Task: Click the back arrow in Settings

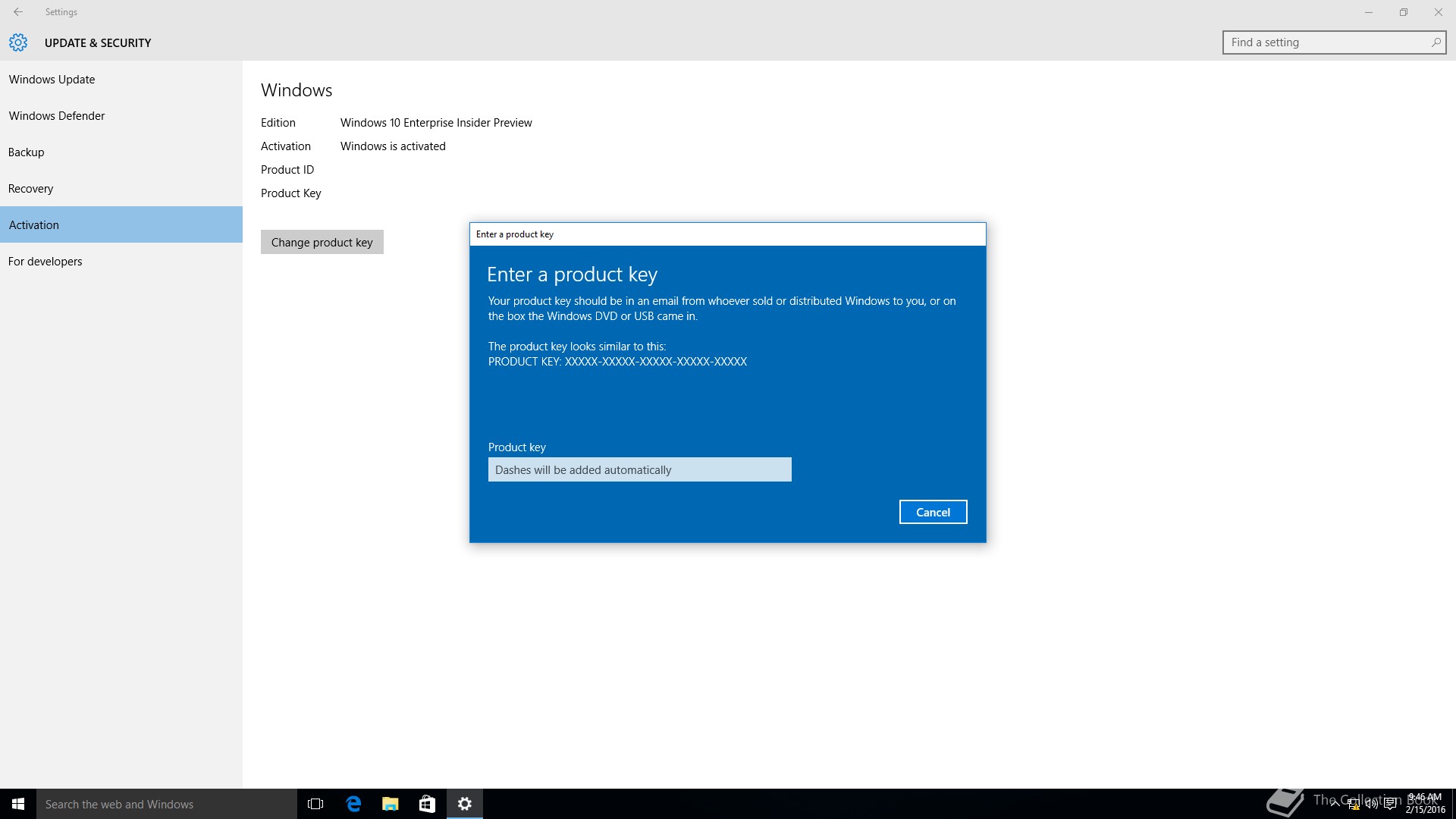Action: tap(18, 12)
